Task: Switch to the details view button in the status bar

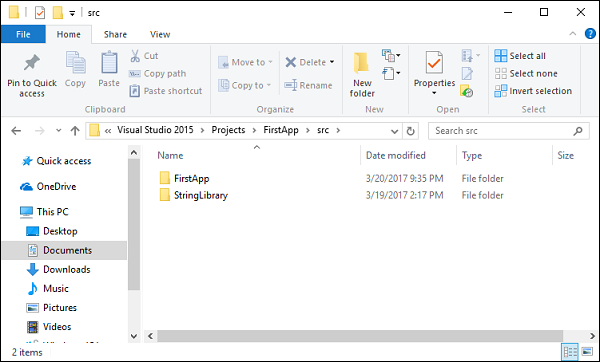Action: 570,351
